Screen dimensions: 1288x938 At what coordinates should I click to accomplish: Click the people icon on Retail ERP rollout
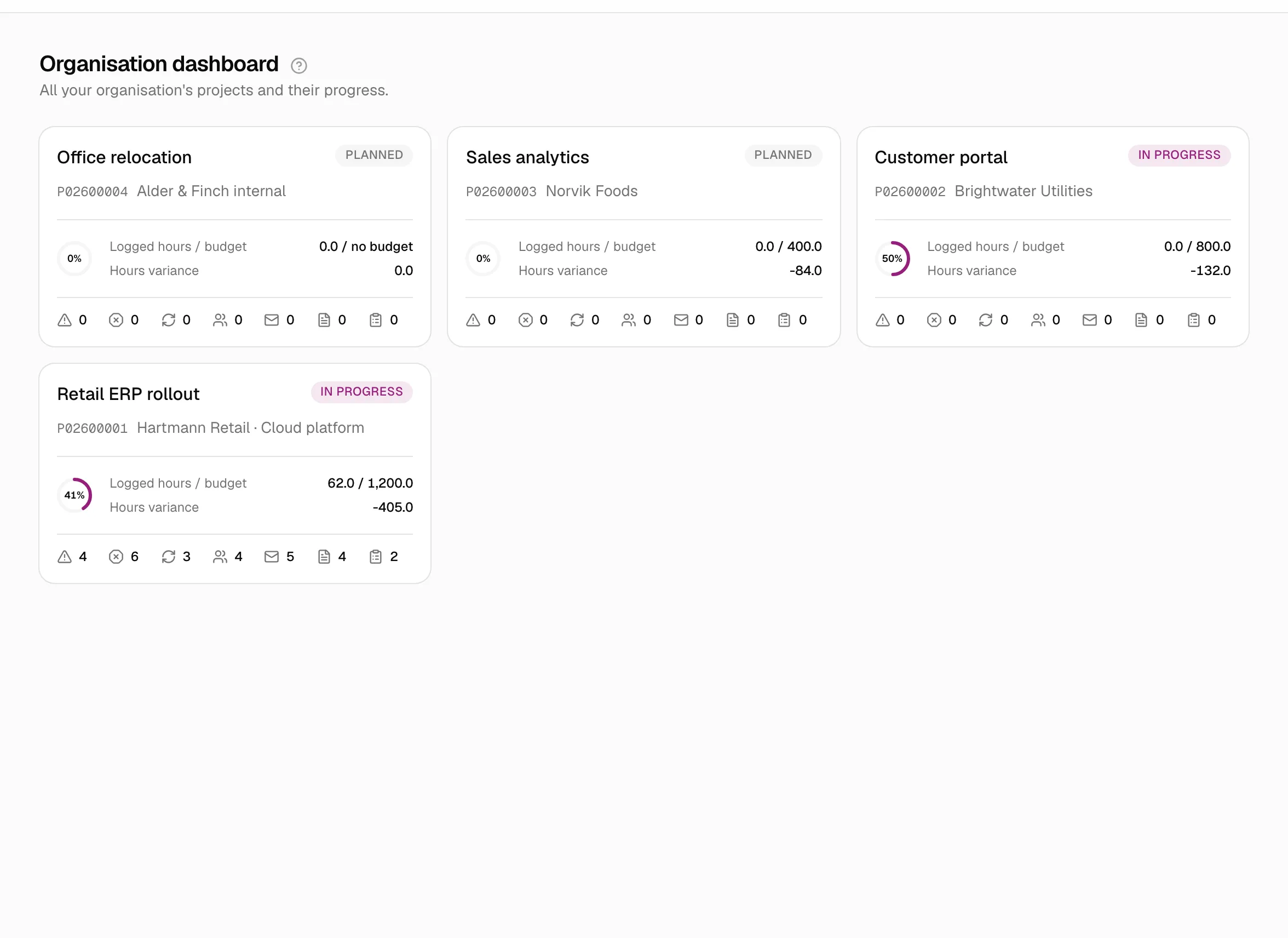click(220, 557)
